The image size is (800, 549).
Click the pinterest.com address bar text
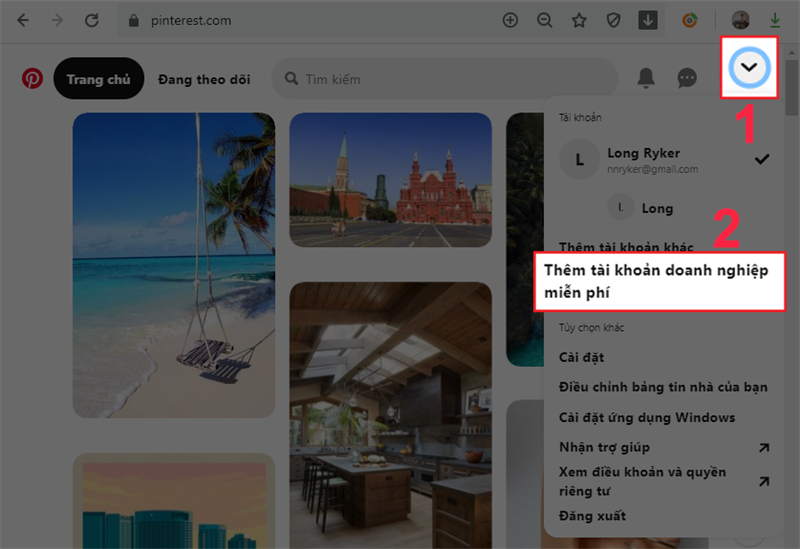[191, 20]
